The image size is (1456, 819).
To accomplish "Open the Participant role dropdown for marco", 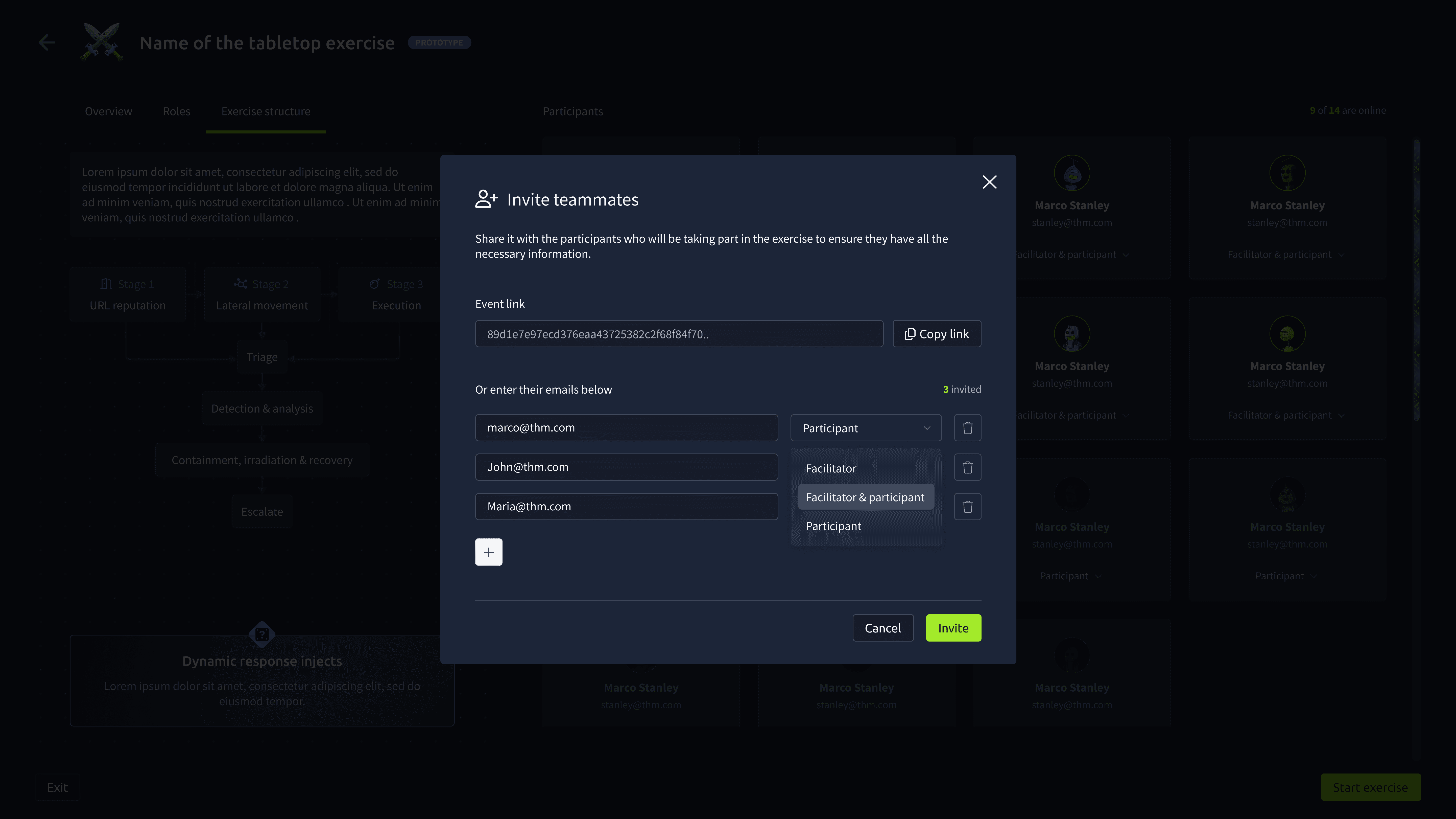I will click(865, 428).
